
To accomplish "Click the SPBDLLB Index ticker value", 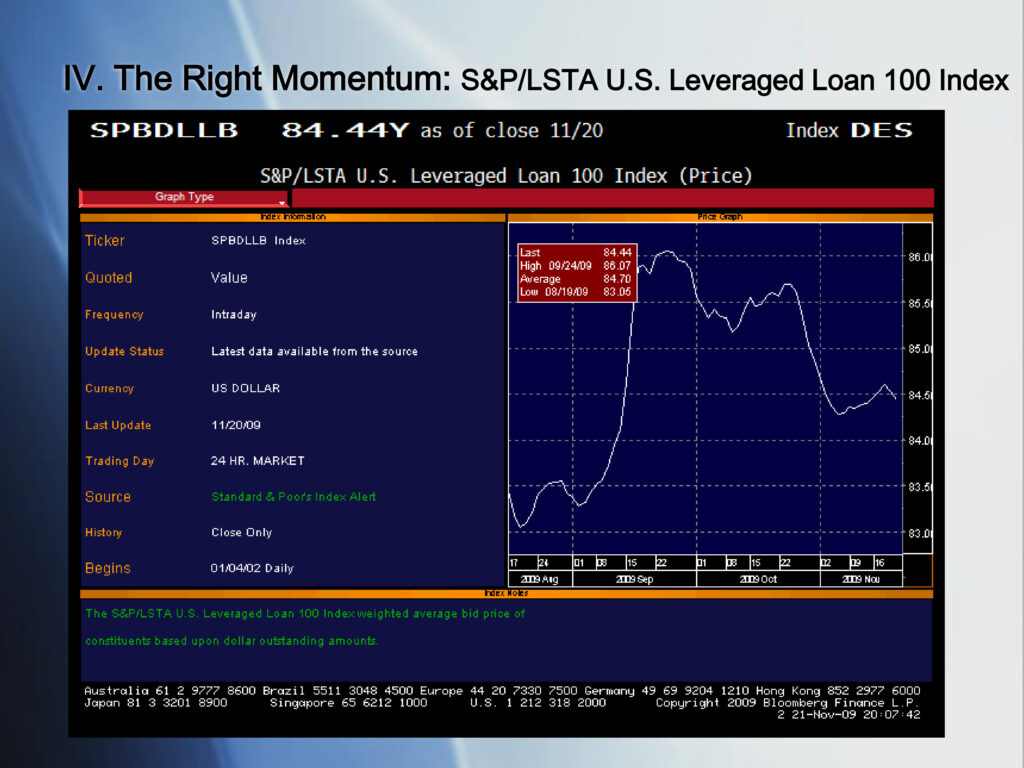I will [258, 241].
